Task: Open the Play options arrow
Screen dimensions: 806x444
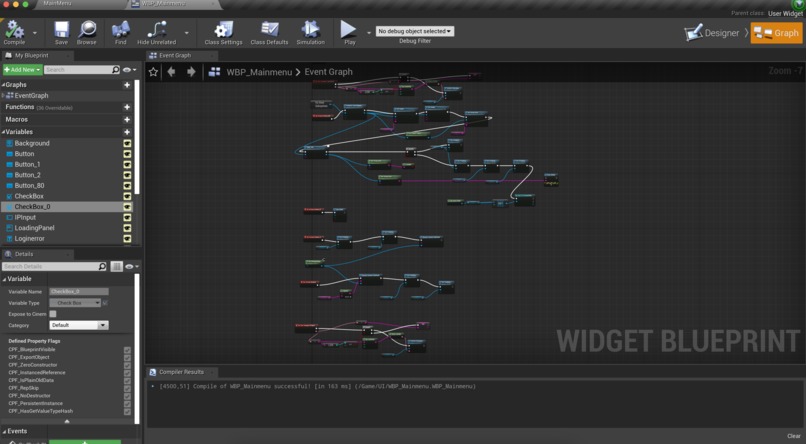Action: (369, 33)
